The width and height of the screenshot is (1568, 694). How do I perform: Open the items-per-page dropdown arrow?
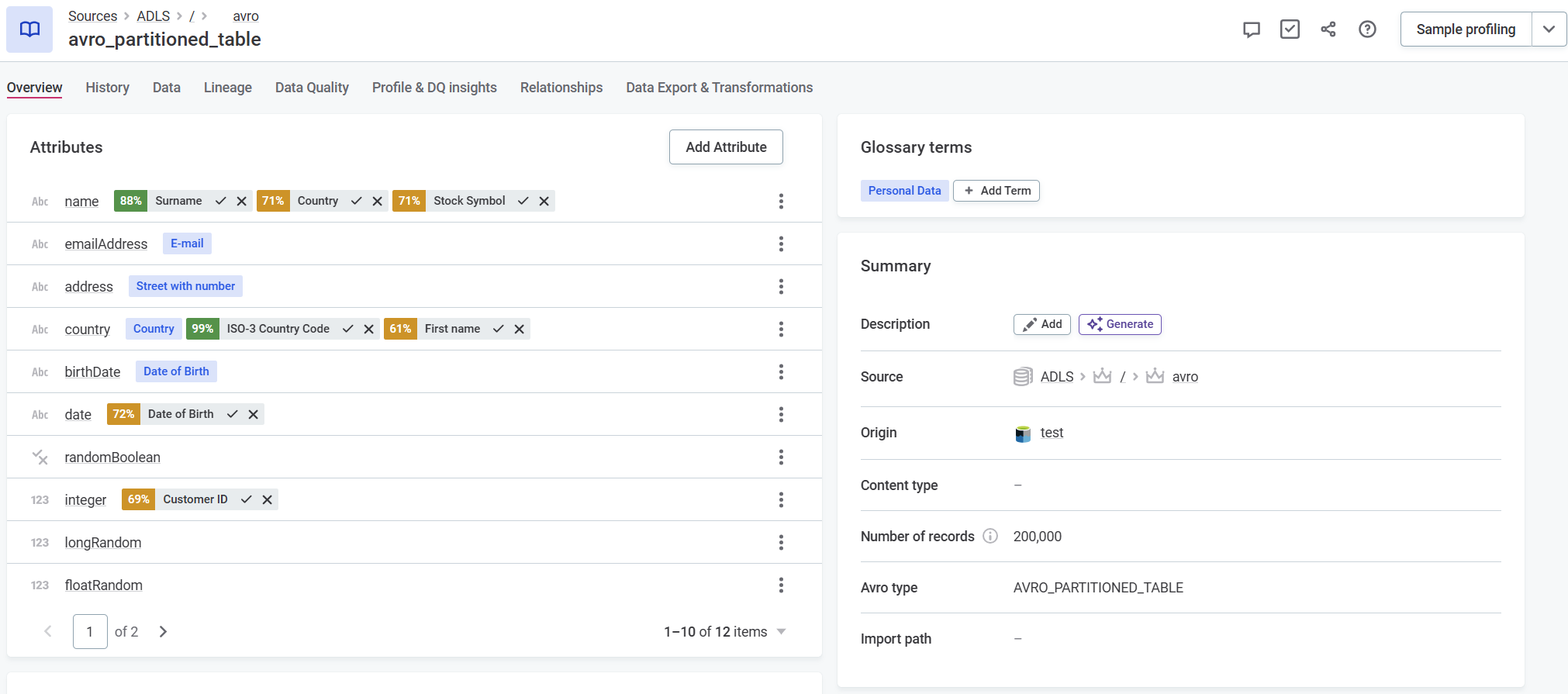pos(782,632)
